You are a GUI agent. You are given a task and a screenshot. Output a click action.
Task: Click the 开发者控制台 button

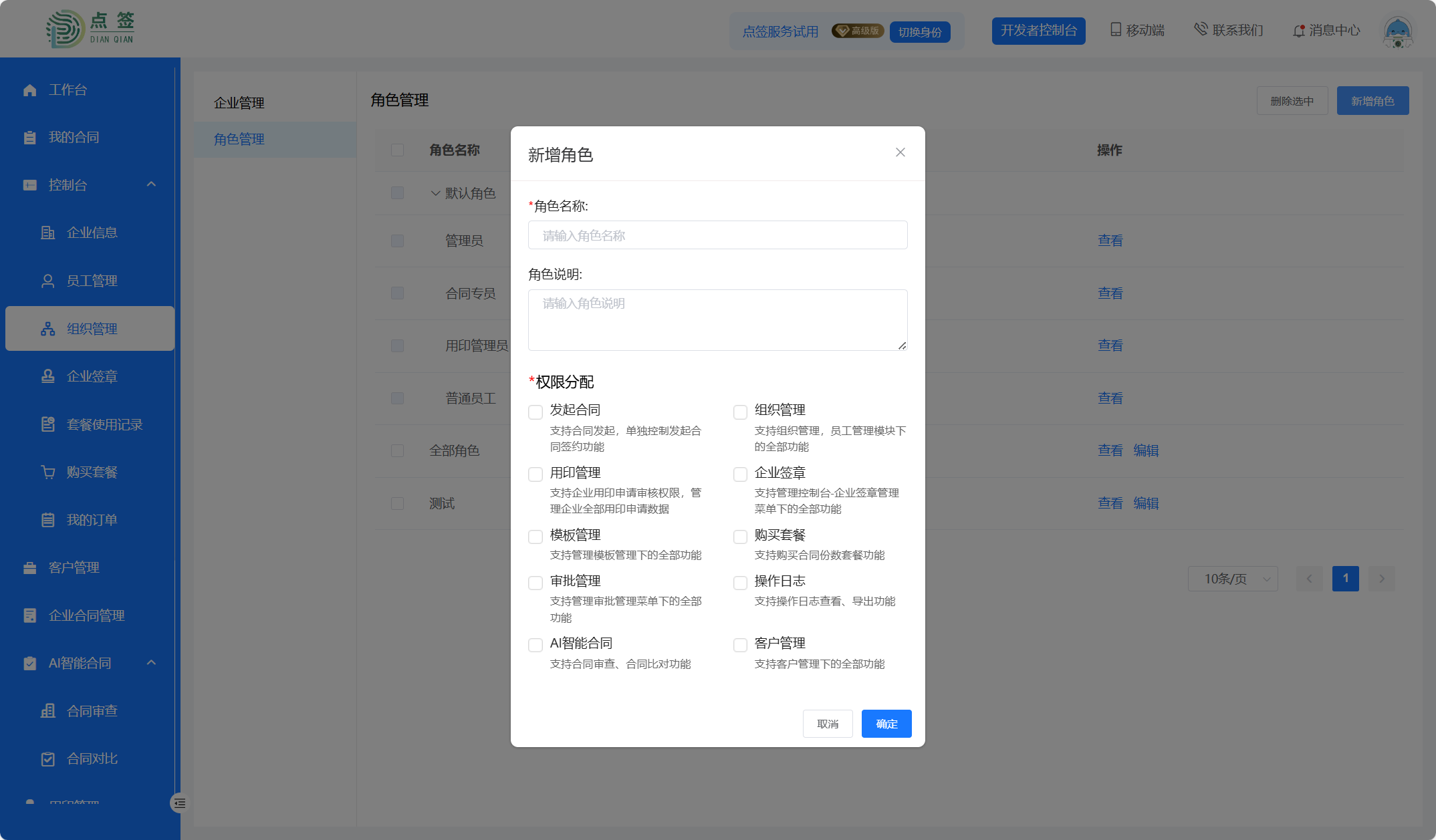1039,31
